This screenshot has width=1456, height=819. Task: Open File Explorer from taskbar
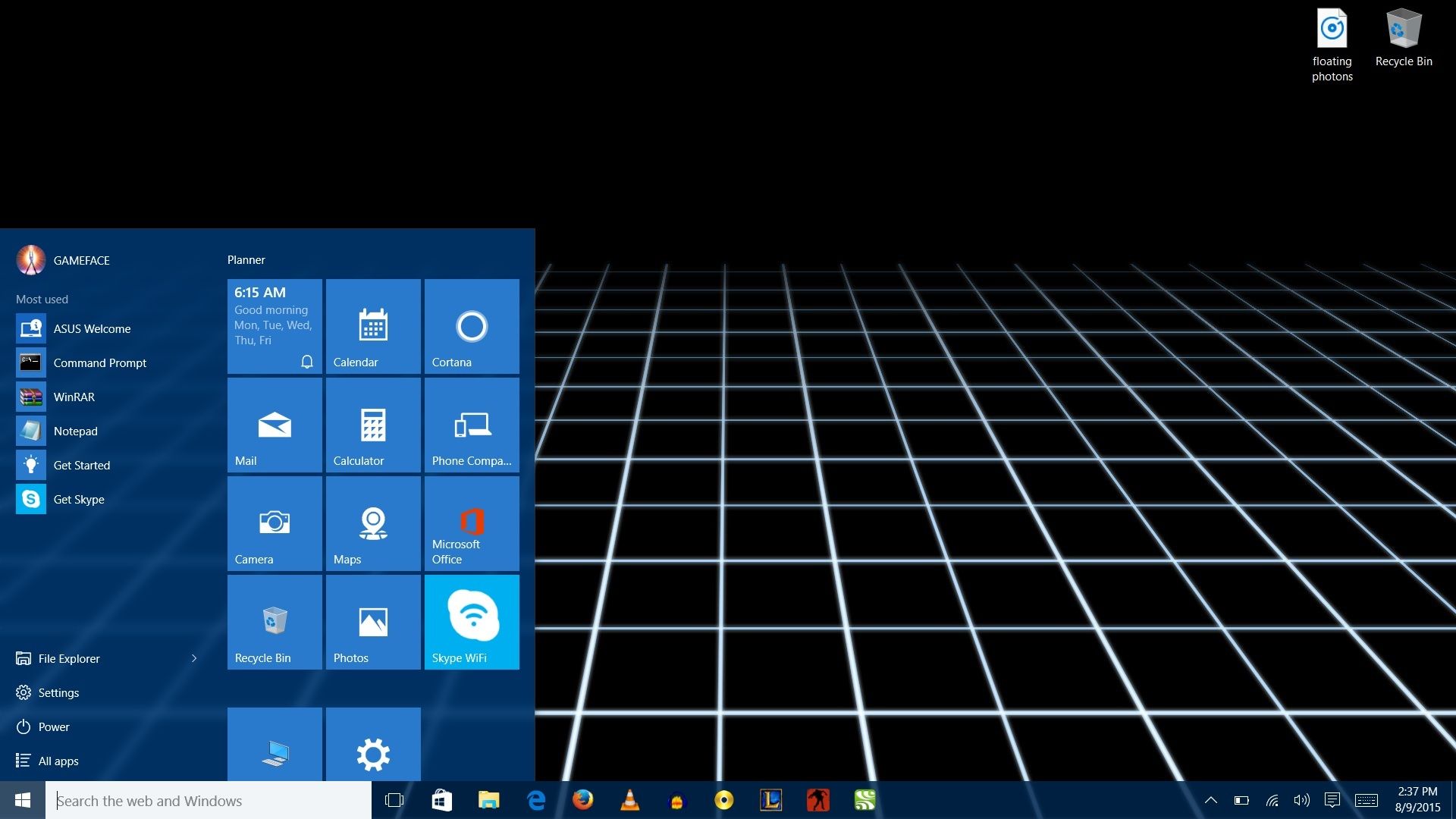489,800
